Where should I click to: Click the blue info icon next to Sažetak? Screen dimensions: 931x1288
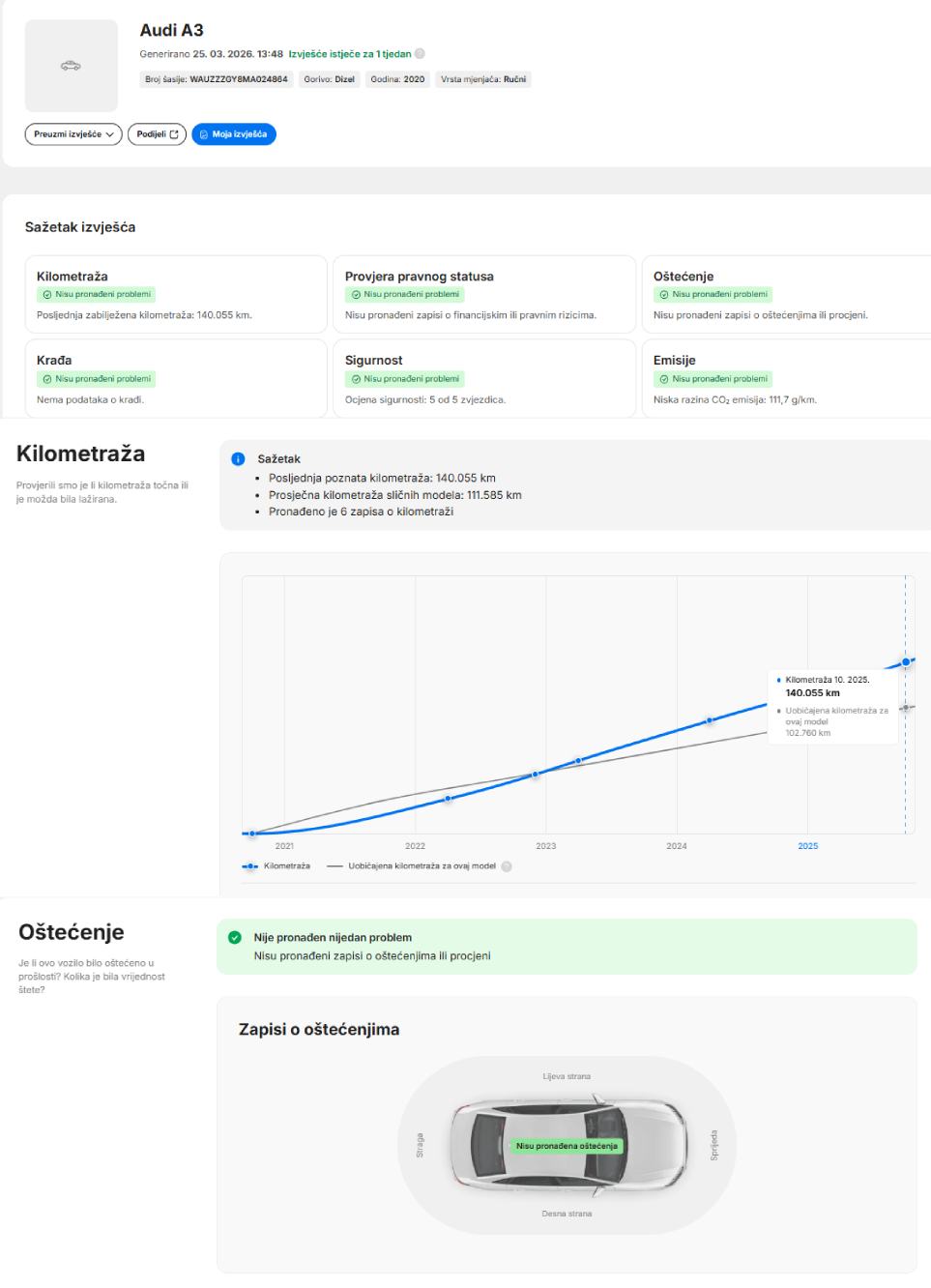(x=238, y=459)
